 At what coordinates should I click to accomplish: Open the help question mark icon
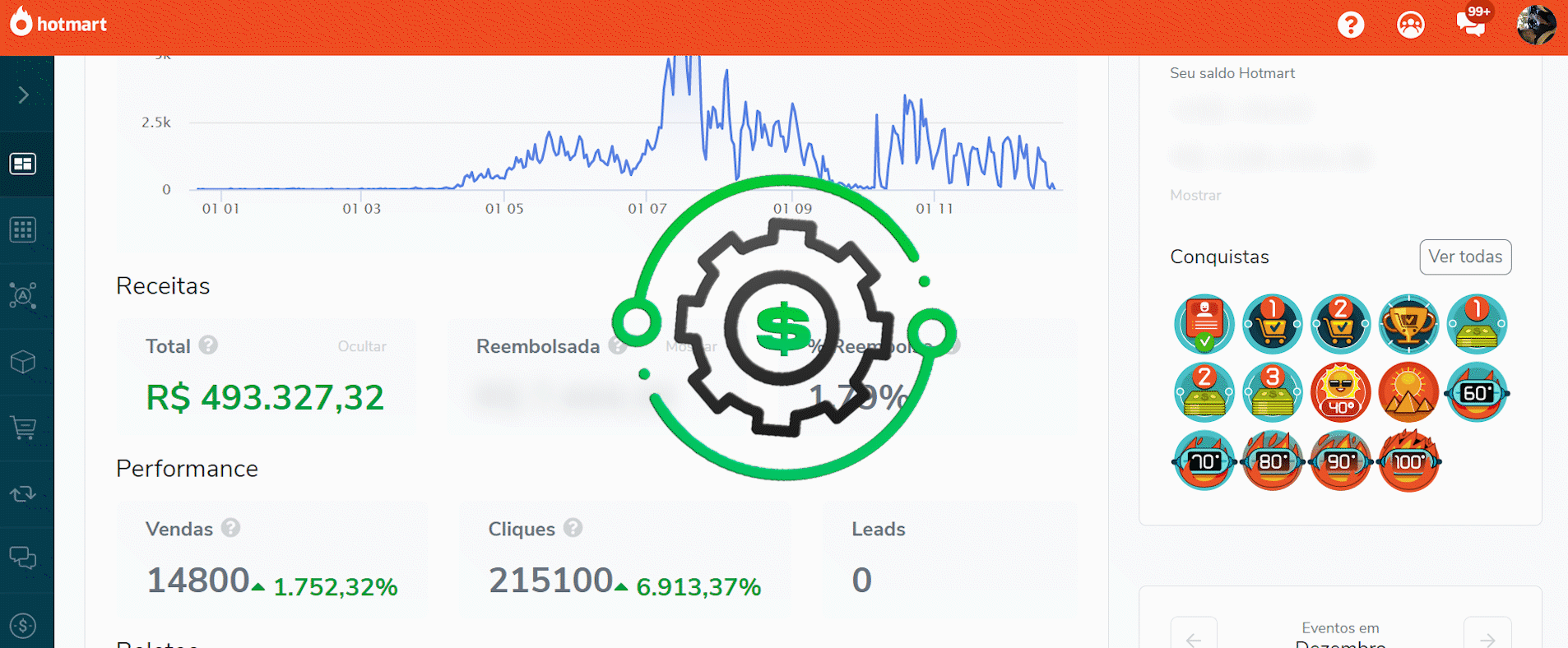coord(1350,25)
